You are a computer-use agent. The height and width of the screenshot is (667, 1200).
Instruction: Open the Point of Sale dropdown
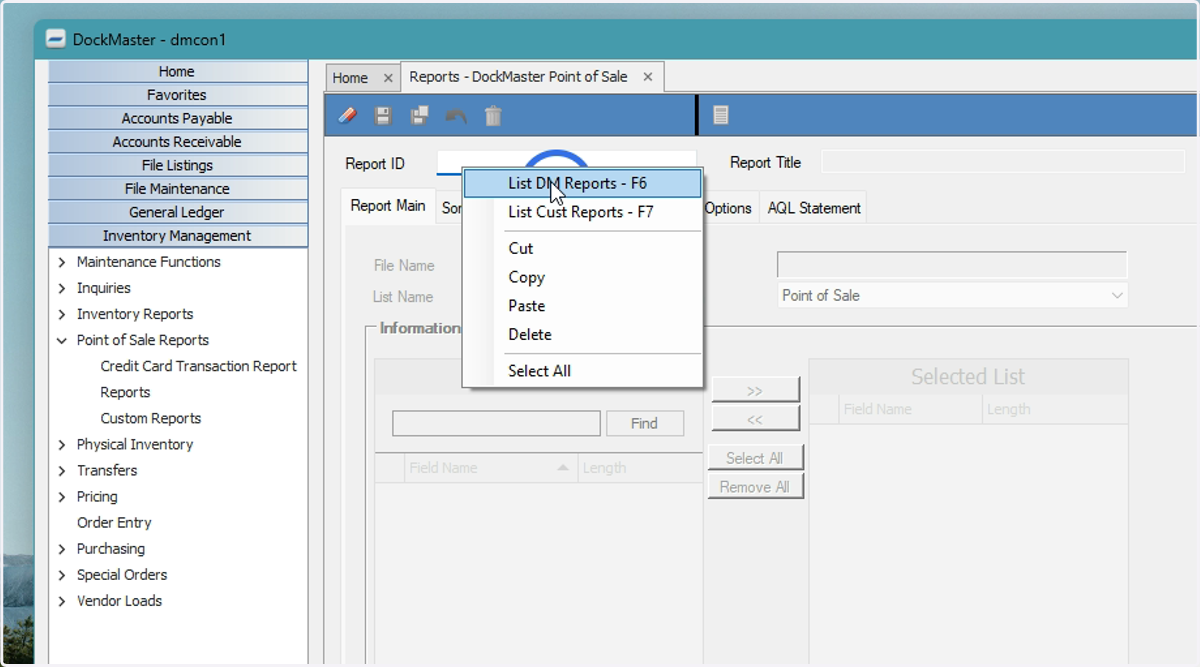point(952,295)
